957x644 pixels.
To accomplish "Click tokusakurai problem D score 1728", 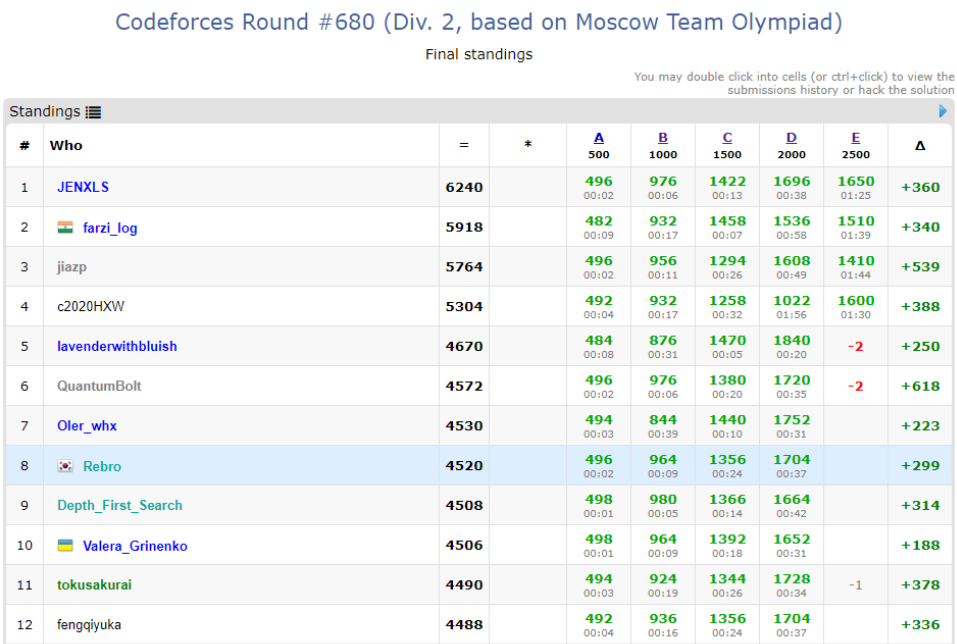I will click(x=792, y=579).
